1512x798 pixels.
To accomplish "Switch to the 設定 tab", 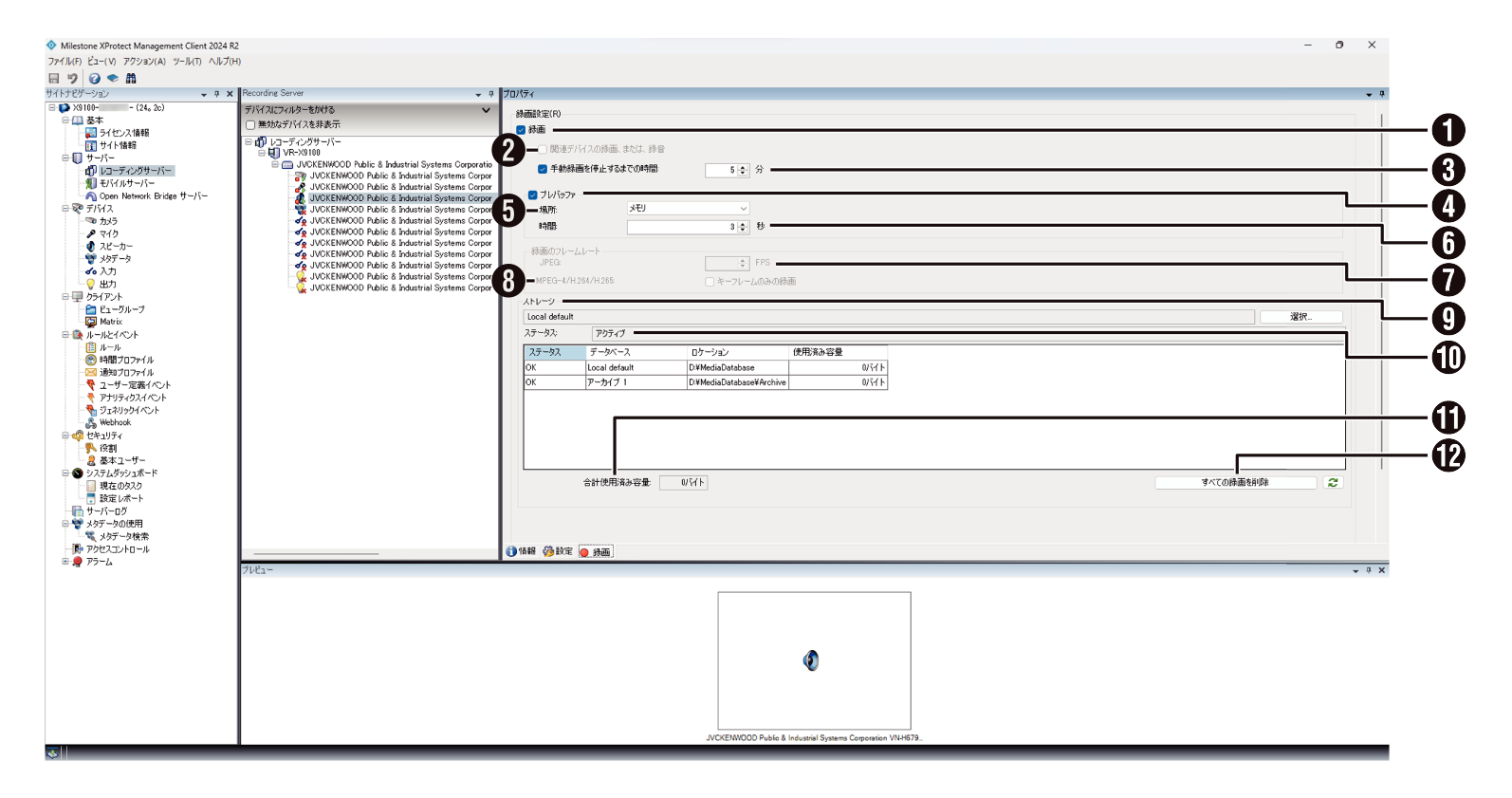I will pos(558,551).
